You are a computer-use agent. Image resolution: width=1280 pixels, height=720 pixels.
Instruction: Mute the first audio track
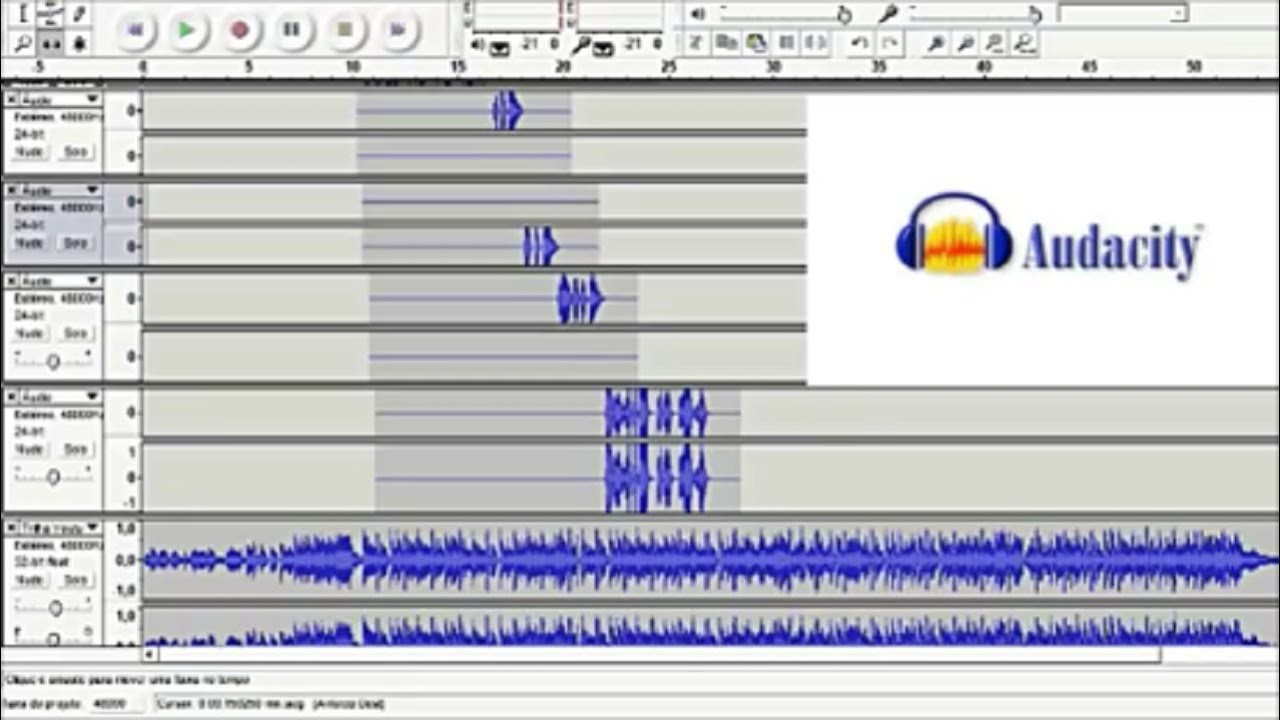click(30, 151)
